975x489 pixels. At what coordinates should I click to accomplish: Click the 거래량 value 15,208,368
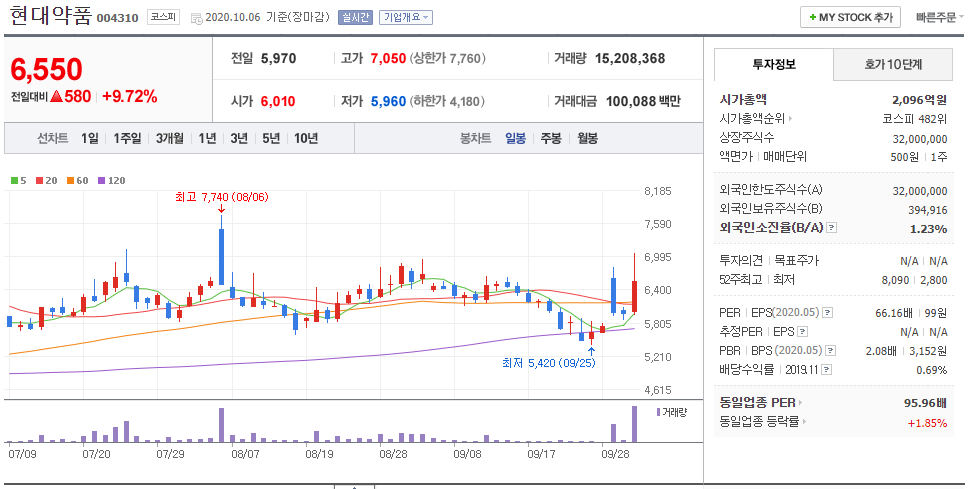pyautogui.click(x=630, y=58)
